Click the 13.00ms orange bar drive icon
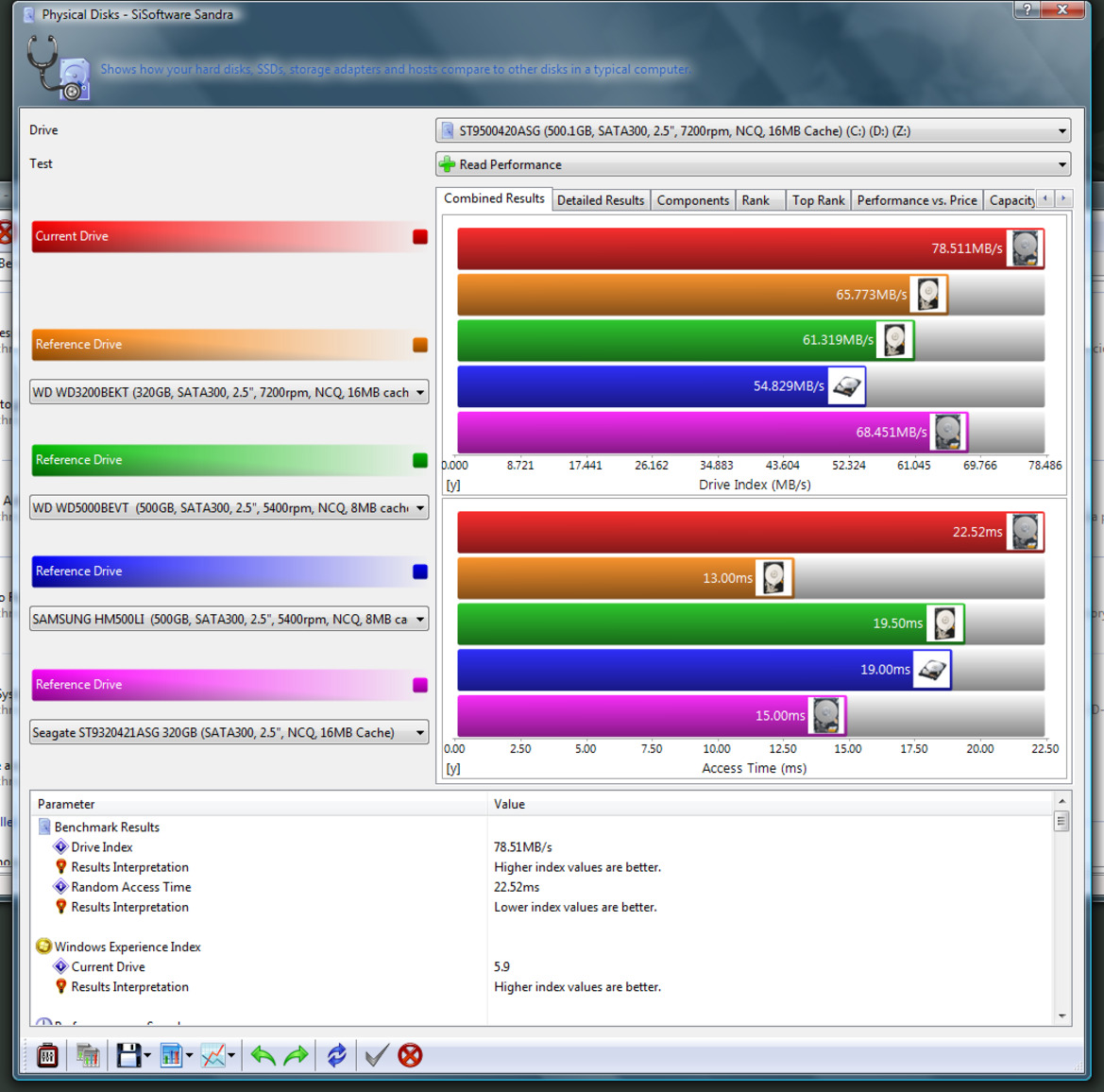The image size is (1104, 1092). pyautogui.click(x=773, y=578)
